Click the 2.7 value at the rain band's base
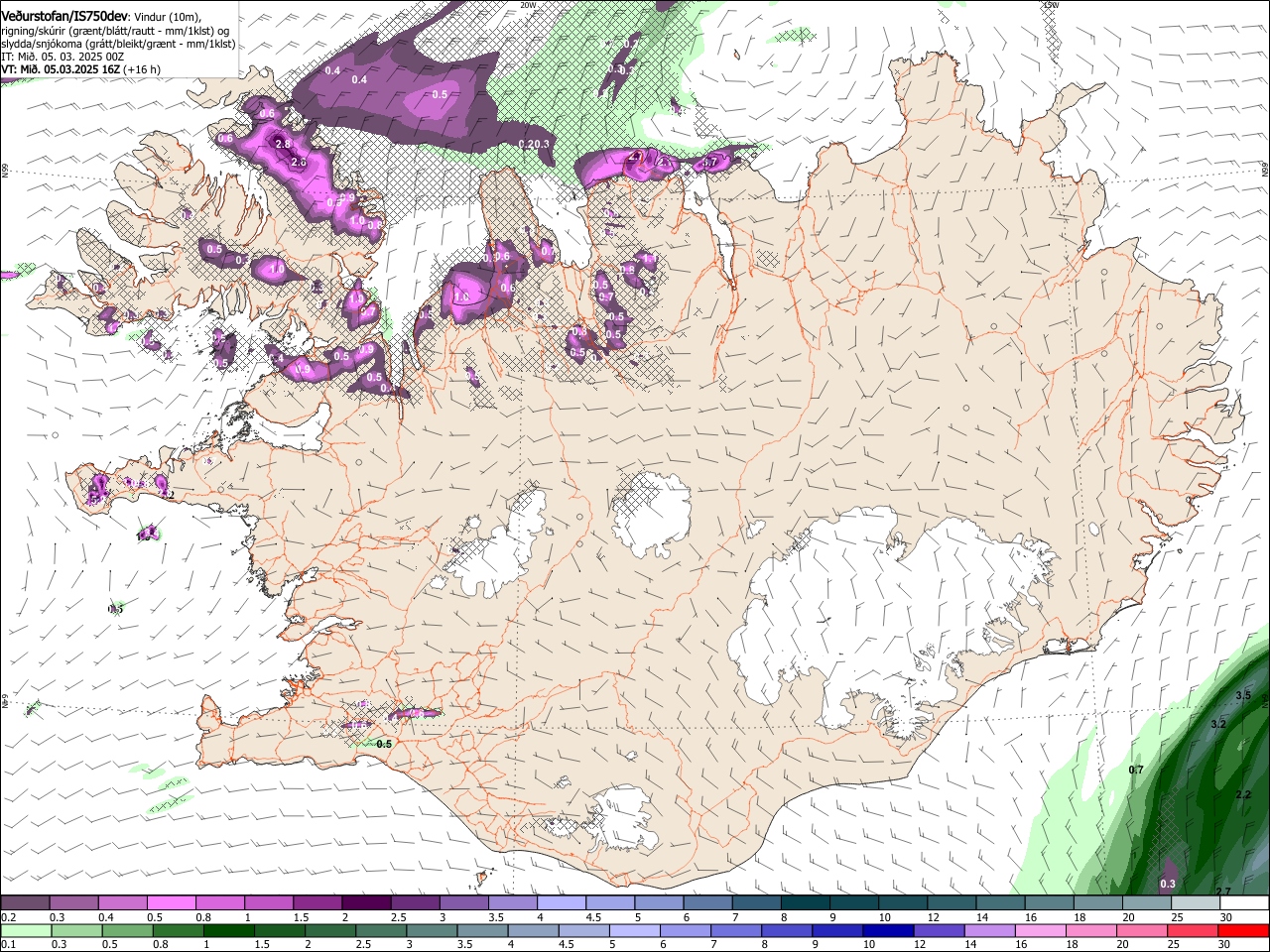The height and width of the screenshot is (952, 1270). 1223,892
